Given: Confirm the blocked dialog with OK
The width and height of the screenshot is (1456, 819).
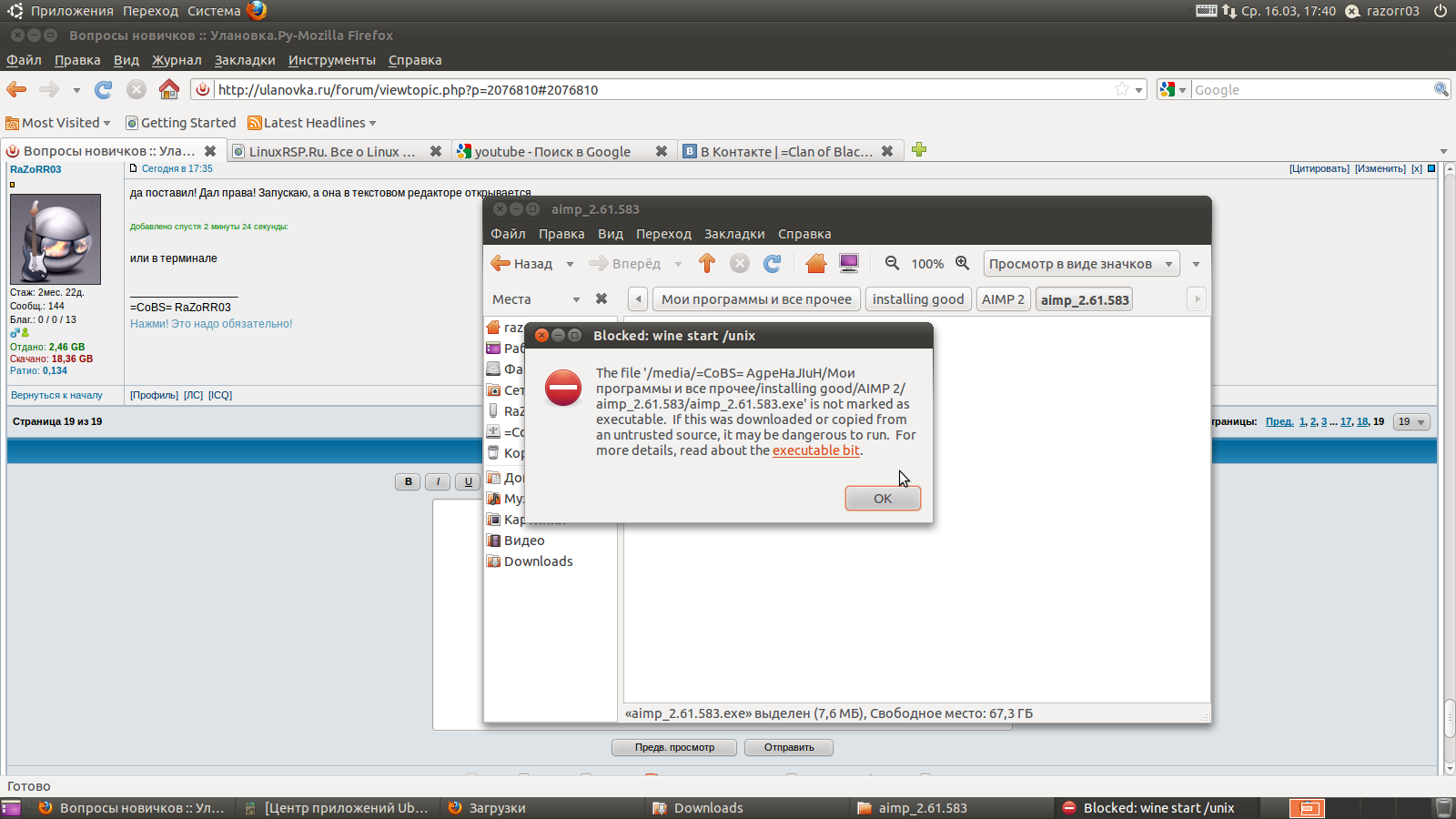Looking at the screenshot, I should [883, 499].
